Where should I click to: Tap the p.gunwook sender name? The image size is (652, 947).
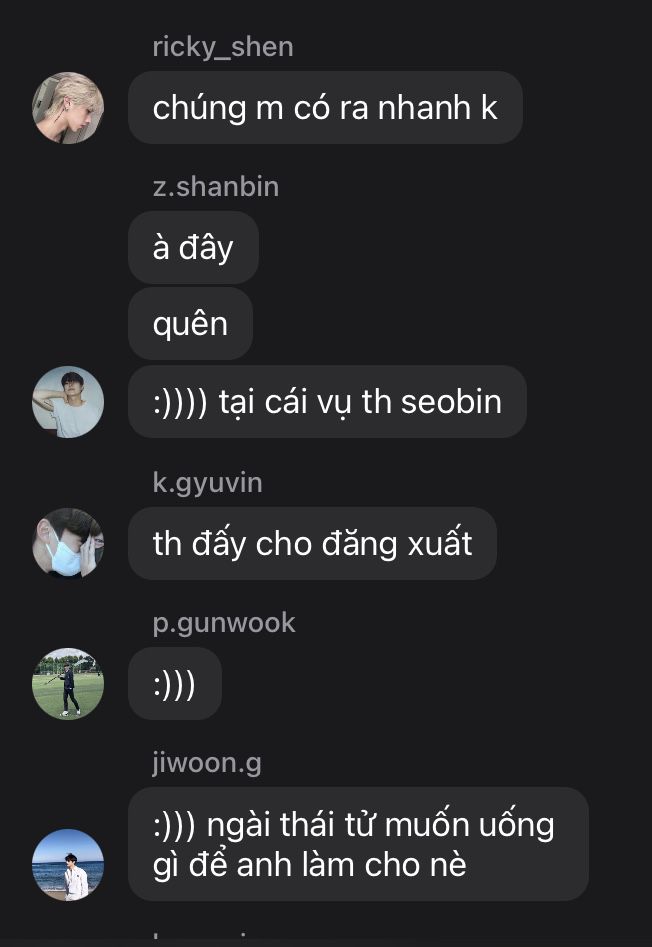click(224, 623)
